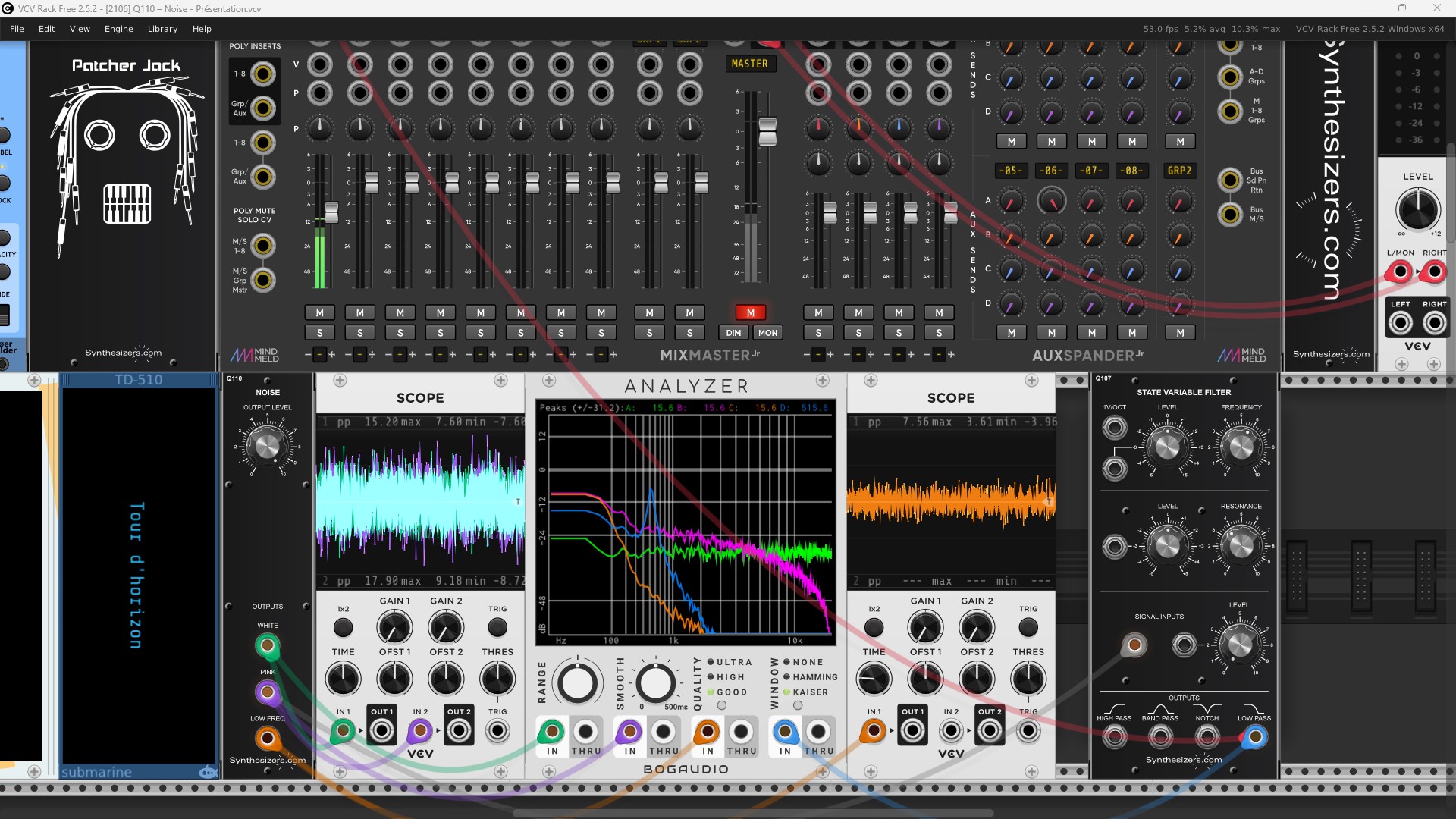Open the View menu
1456x819 pixels.
(x=80, y=29)
